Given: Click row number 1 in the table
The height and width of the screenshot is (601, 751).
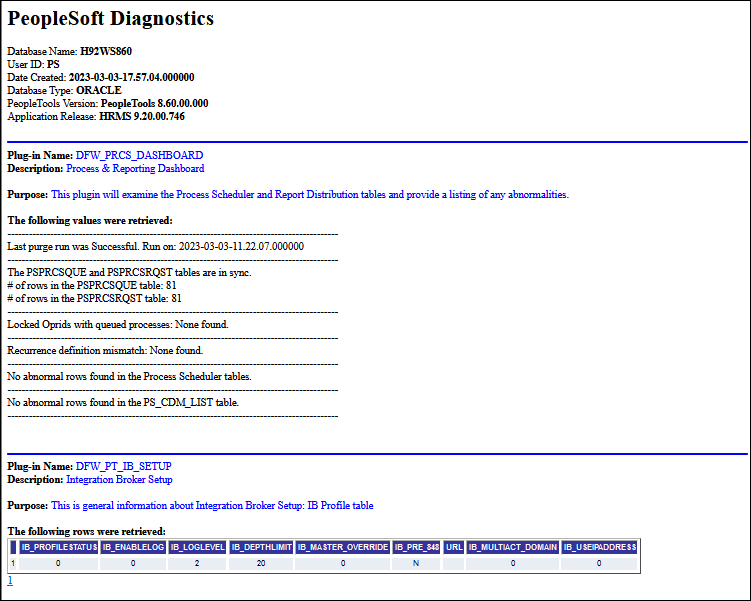Looking at the screenshot, I should pos(13,563).
